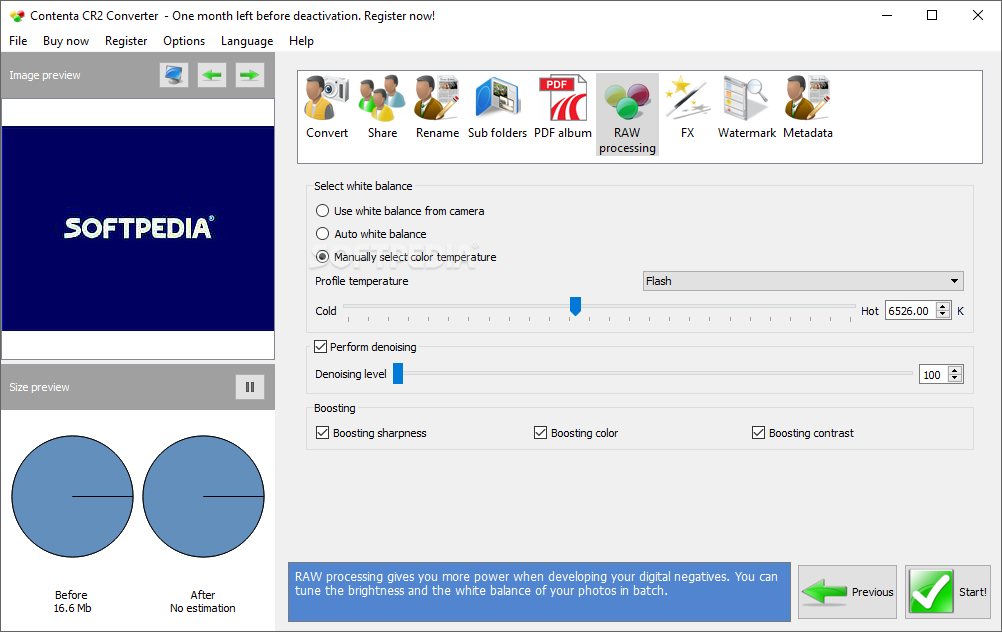Click the Denoising level slider handle
This screenshot has height=632, width=1002.
click(x=397, y=374)
